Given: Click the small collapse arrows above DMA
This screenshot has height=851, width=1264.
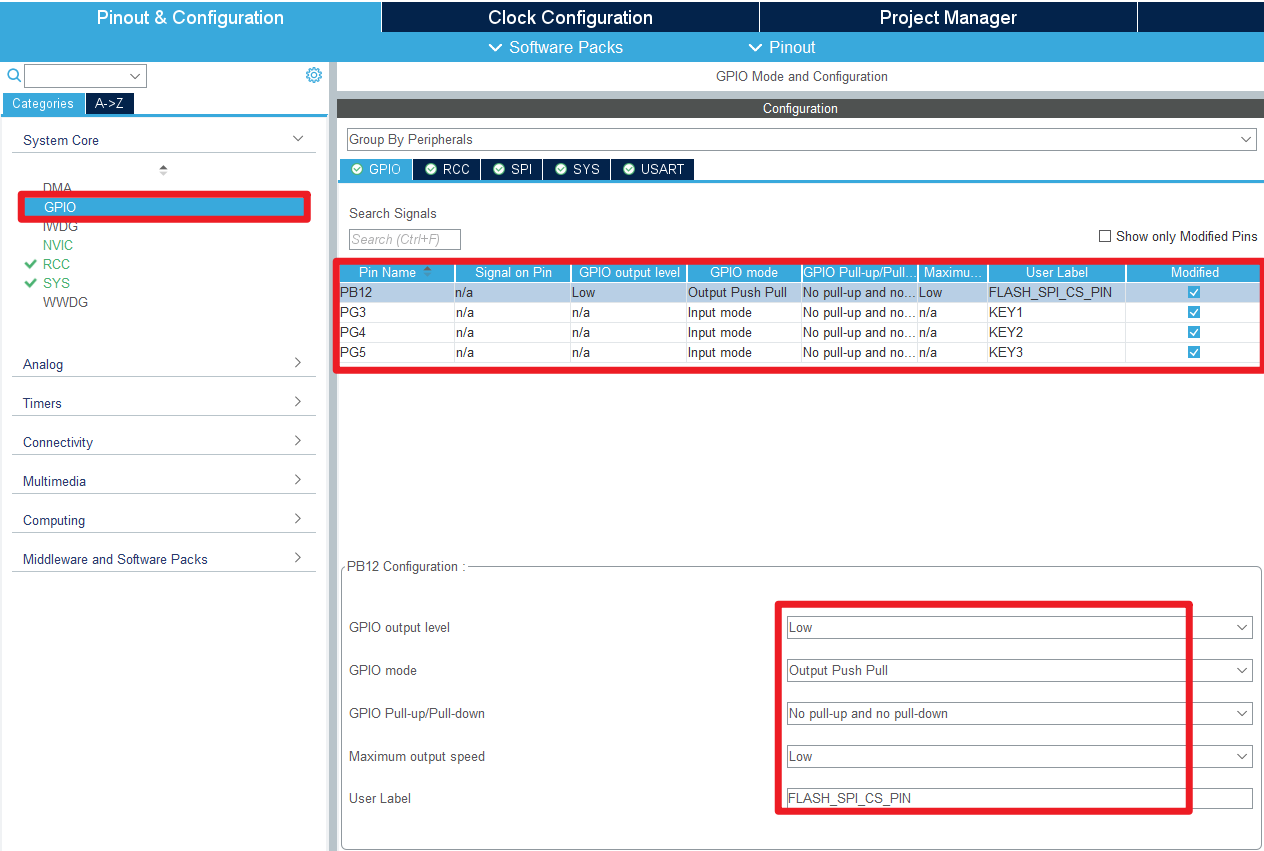Looking at the screenshot, I should [163, 170].
